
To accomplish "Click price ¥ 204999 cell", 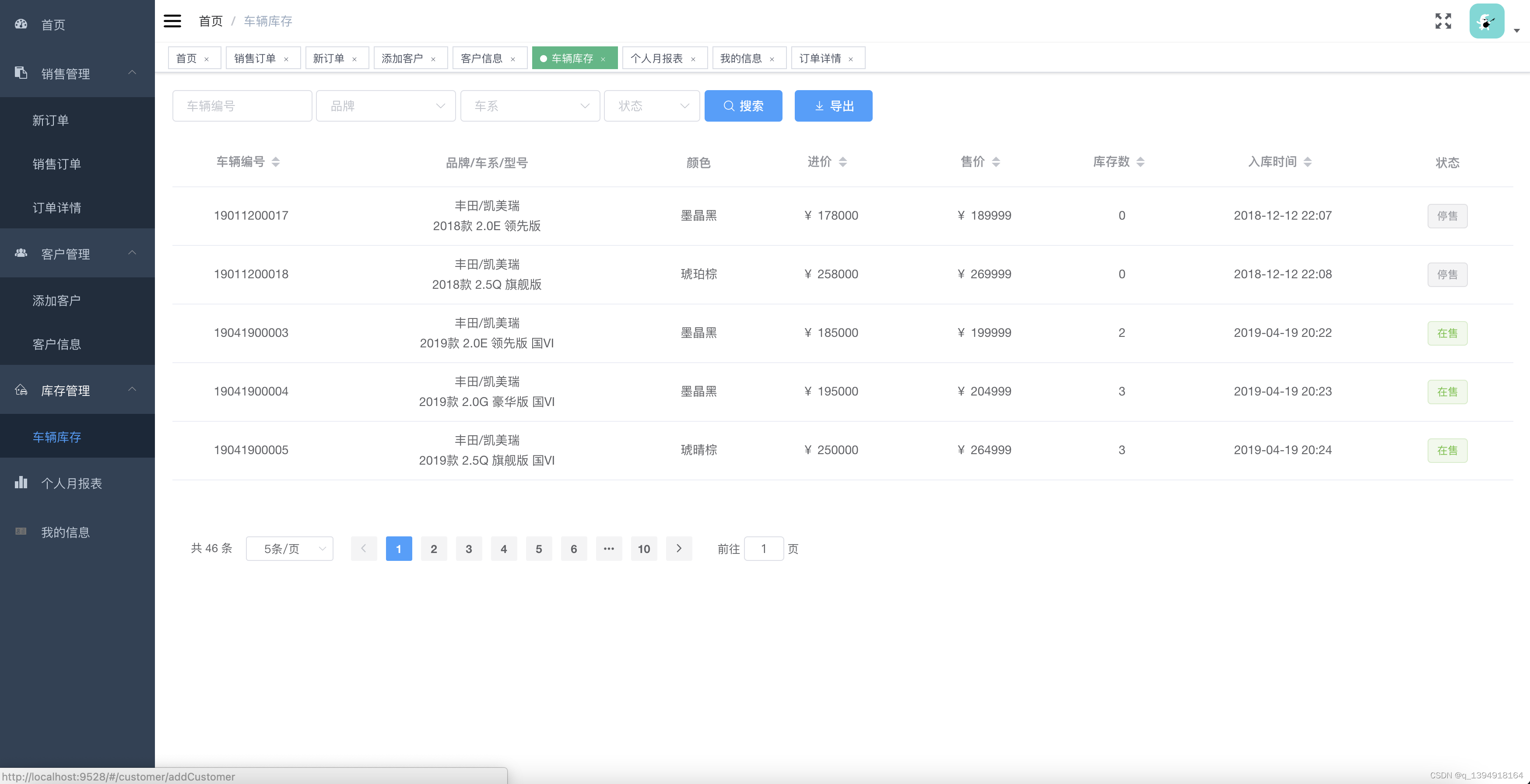I will [983, 391].
